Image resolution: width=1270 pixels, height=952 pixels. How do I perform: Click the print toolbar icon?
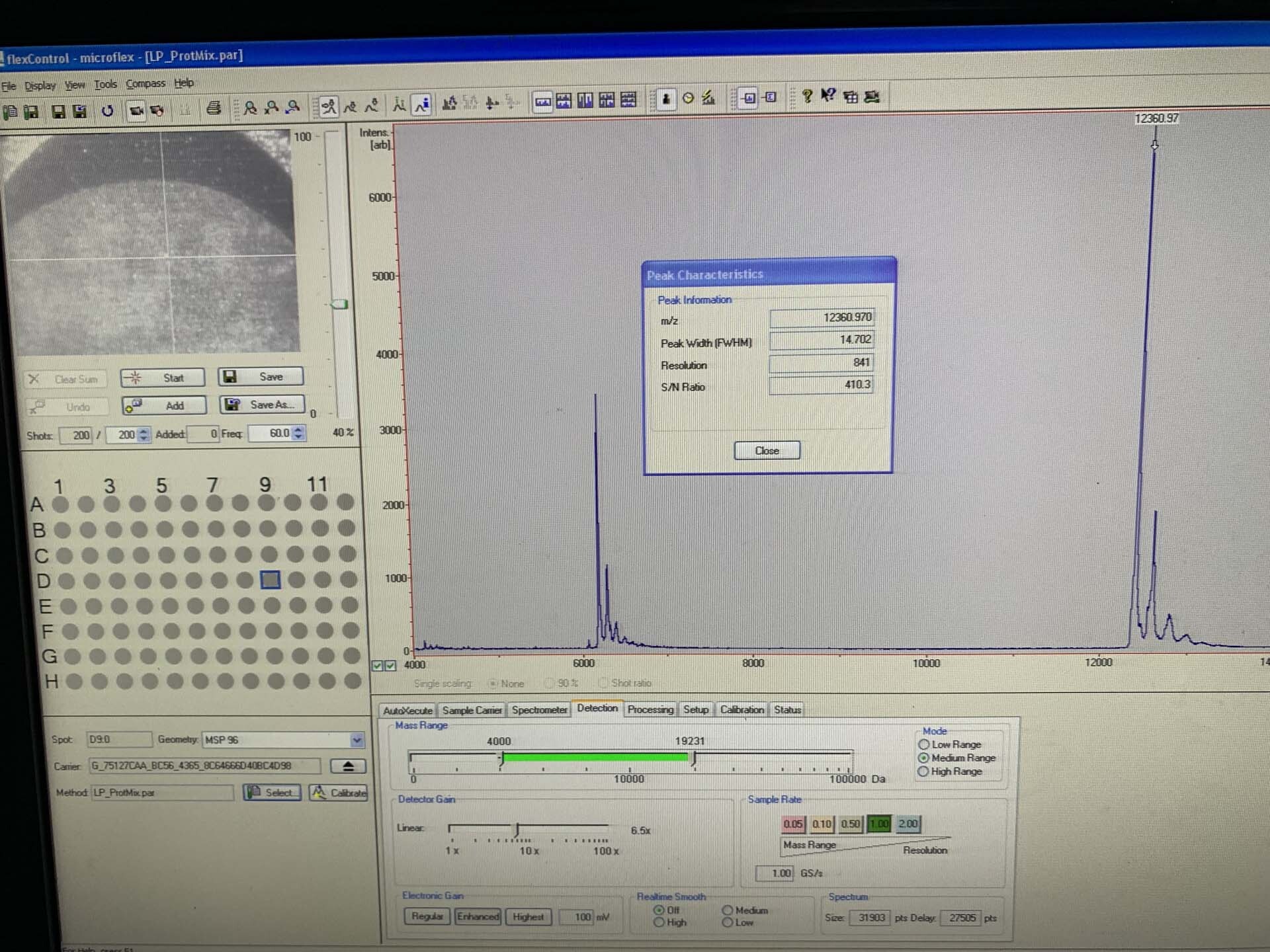point(213,108)
